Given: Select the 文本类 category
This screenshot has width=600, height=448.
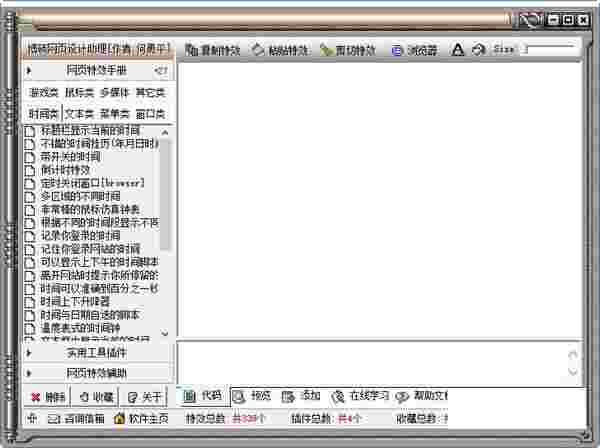Looking at the screenshot, I should (79, 114).
